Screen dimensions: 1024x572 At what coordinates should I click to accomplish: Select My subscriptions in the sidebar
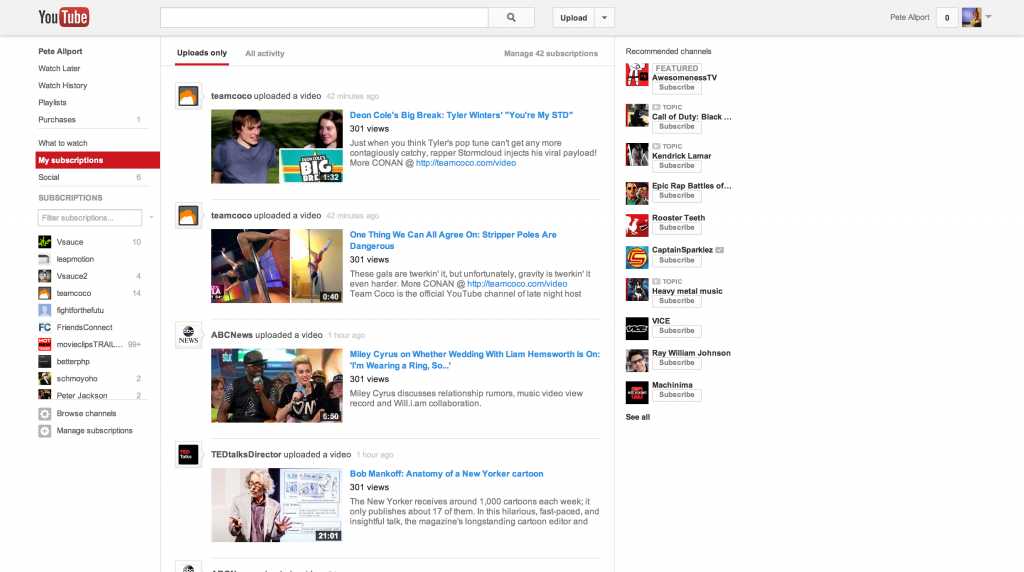[x=97, y=160]
